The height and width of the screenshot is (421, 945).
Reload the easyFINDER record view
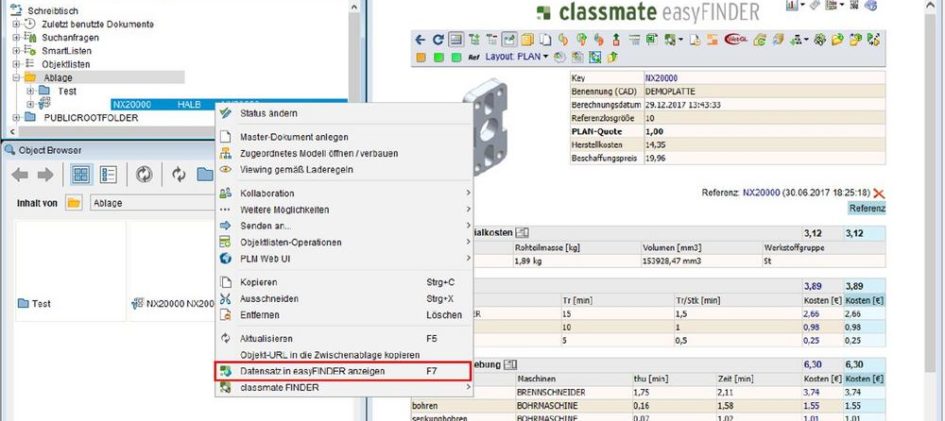pos(438,40)
